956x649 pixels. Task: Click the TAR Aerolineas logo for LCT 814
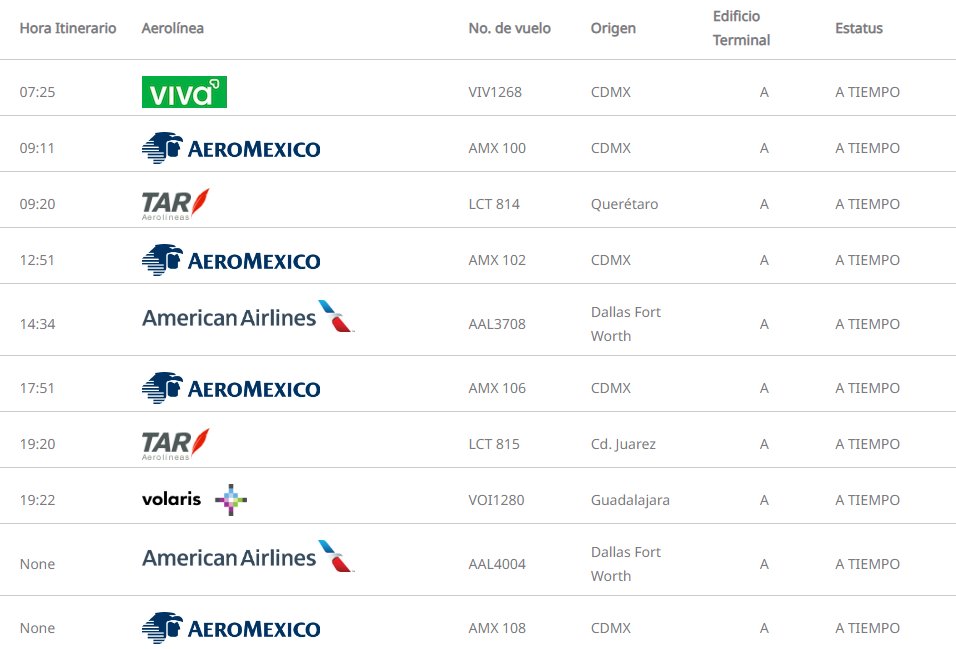176,204
